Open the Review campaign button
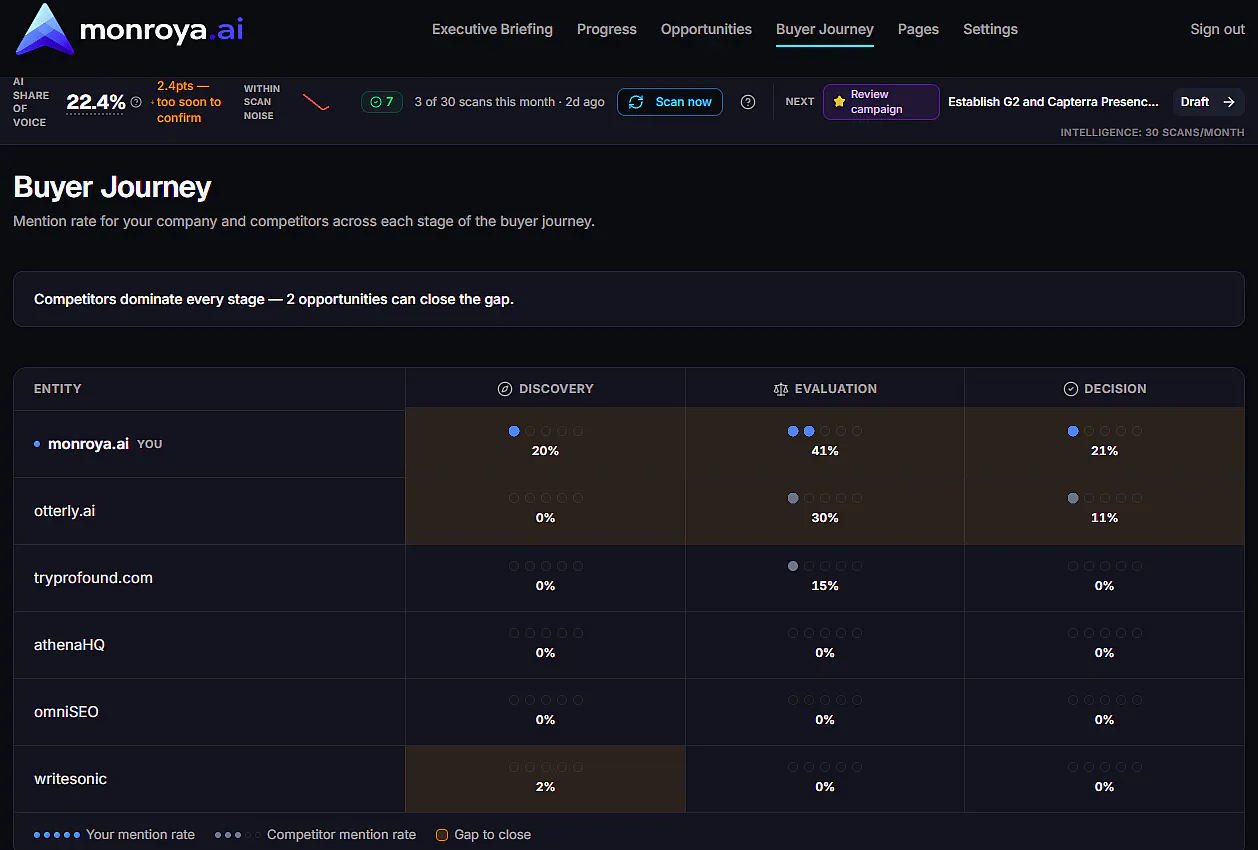1258x850 pixels. click(881, 102)
